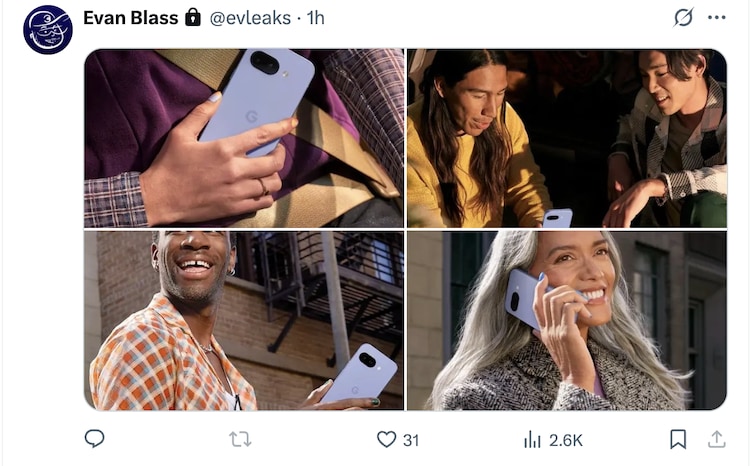
Task: Open the three-dot more options menu
Action: [x=717, y=18]
